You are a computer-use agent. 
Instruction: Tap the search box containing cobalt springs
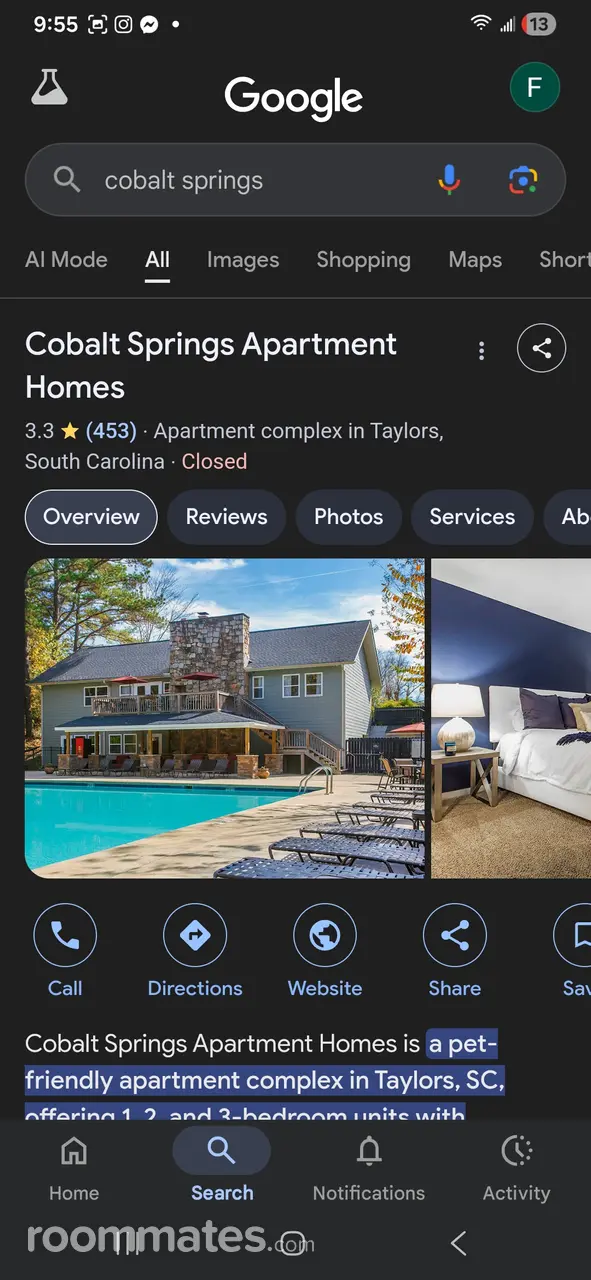click(295, 180)
